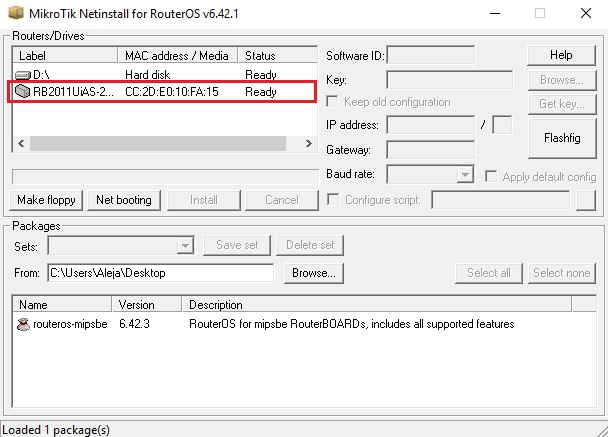Toggle Configure script checkbox
Screen dimensions: 608x437
333,200
